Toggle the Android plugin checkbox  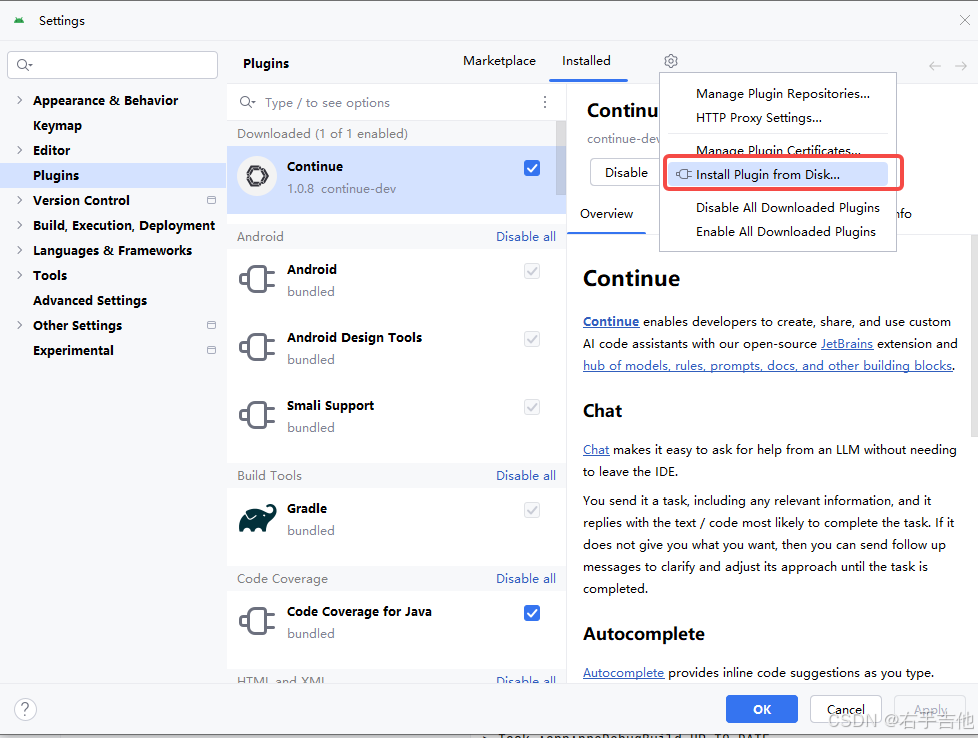tap(532, 271)
